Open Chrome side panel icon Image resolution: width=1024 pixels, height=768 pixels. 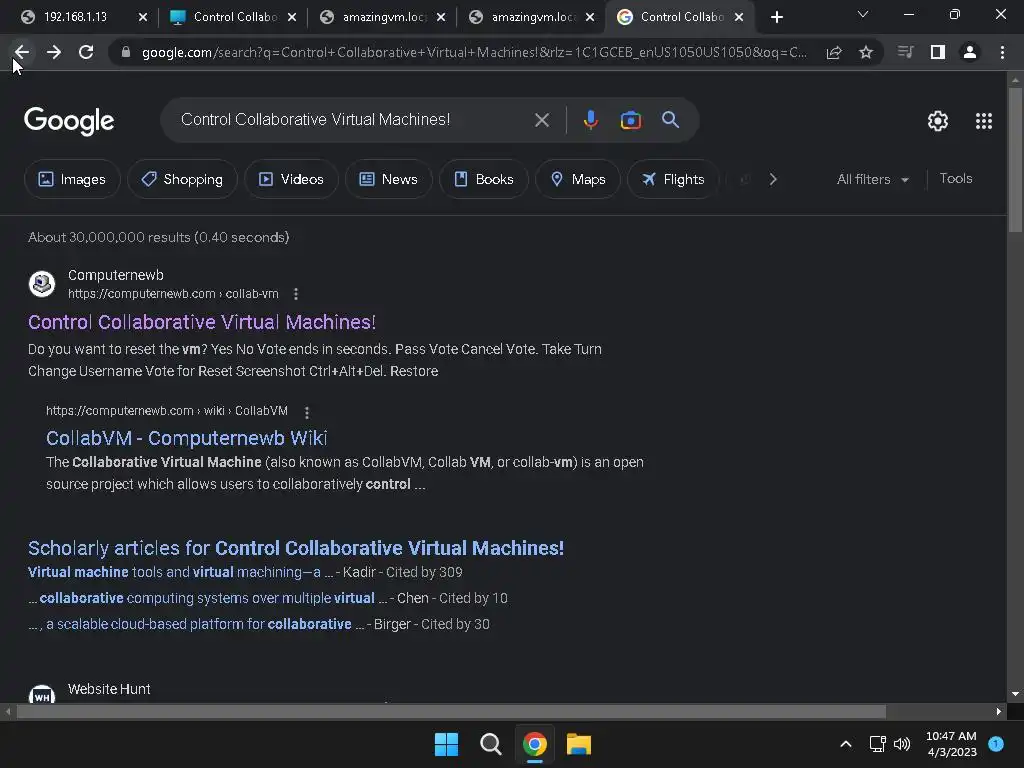click(938, 52)
